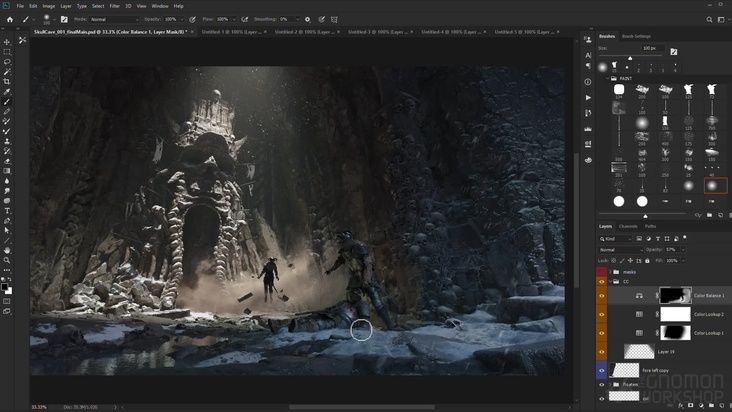This screenshot has height=412, width=732.
Task: Select the Crop tool
Action: pos(7,82)
